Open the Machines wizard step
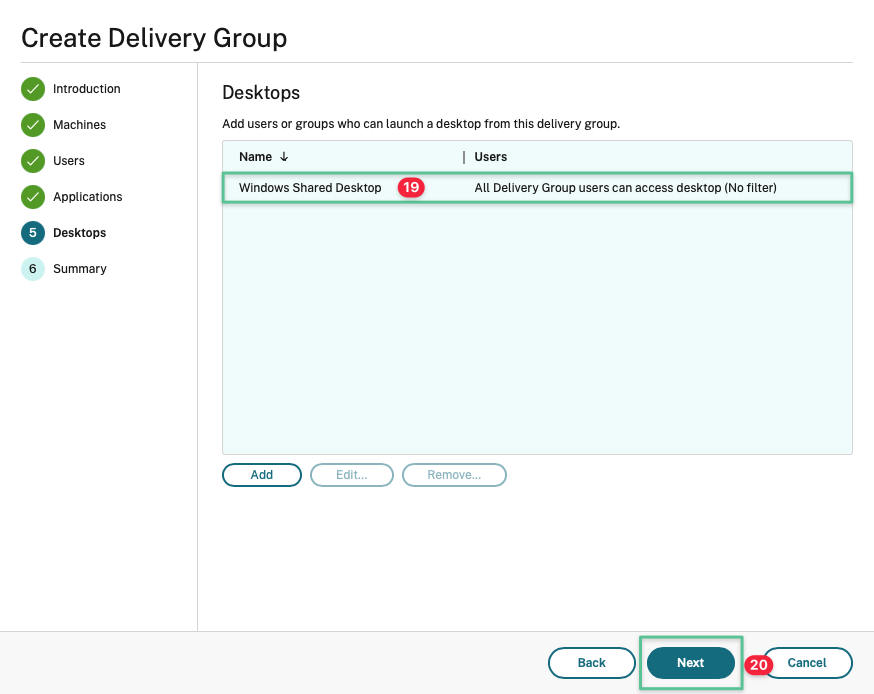Viewport: 874px width, 694px height. [x=79, y=125]
